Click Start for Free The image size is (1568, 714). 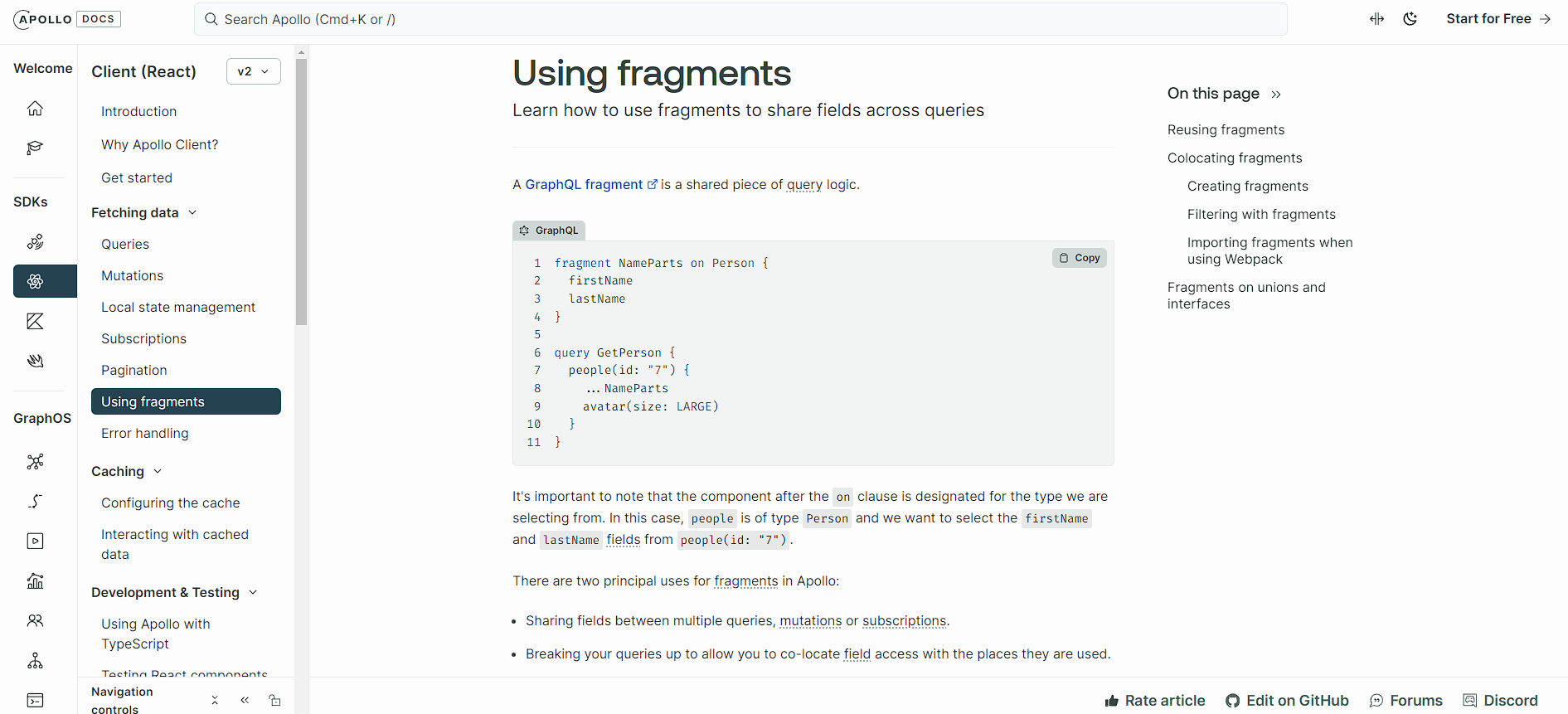click(x=1498, y=19)
